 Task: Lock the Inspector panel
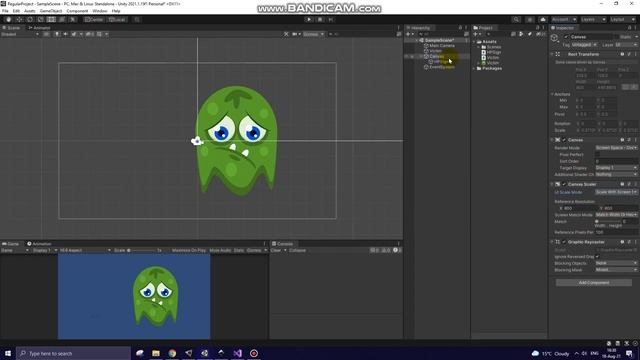coord(629,28)
